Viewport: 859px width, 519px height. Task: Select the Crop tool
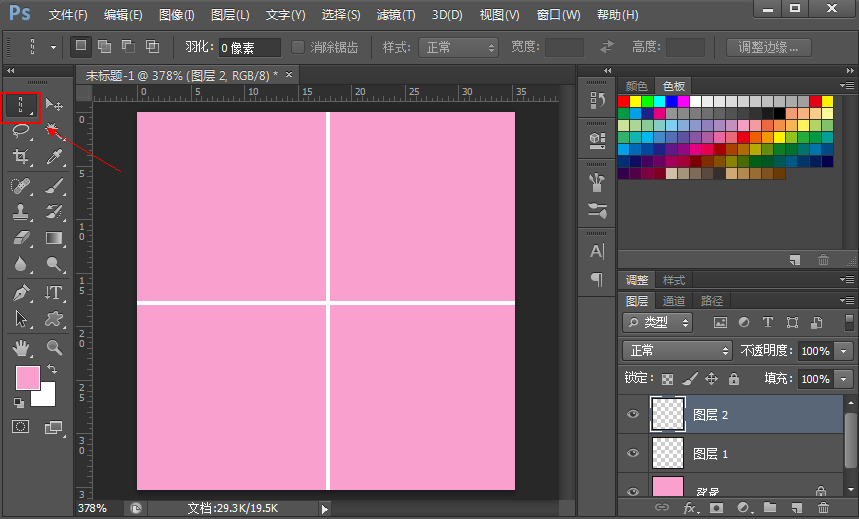[x=21, y=157]
